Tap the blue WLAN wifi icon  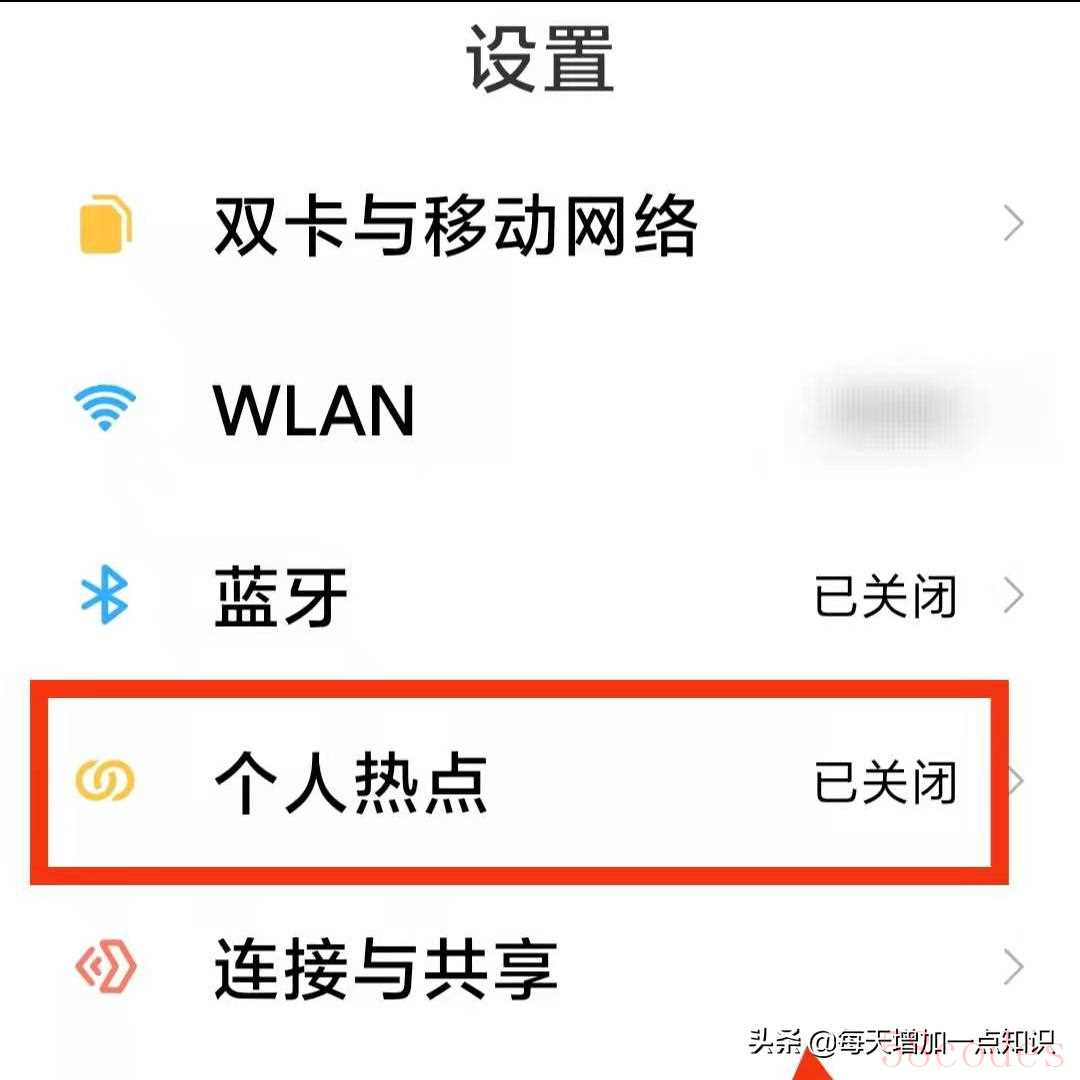click(105, 408)
